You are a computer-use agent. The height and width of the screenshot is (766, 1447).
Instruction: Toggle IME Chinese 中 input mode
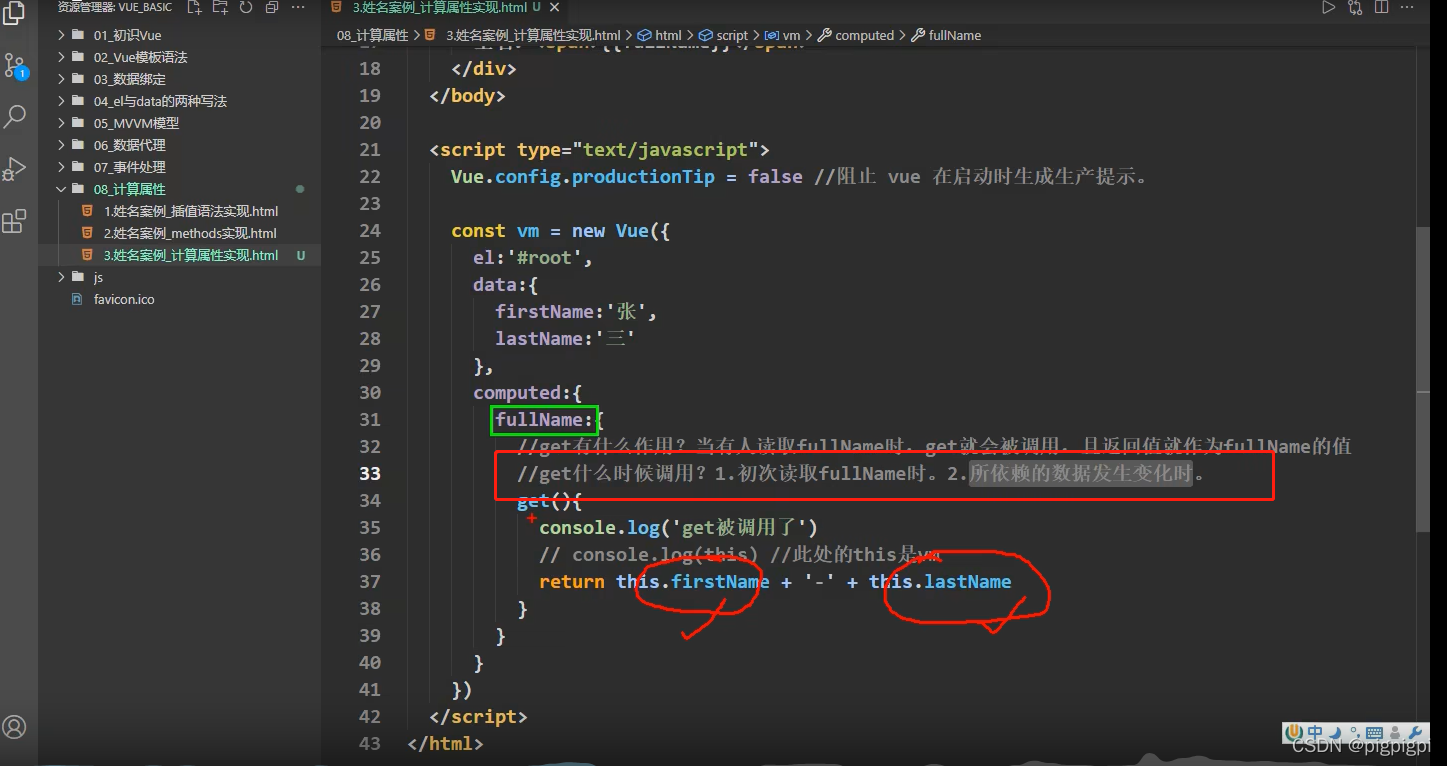coord(1315,733)
